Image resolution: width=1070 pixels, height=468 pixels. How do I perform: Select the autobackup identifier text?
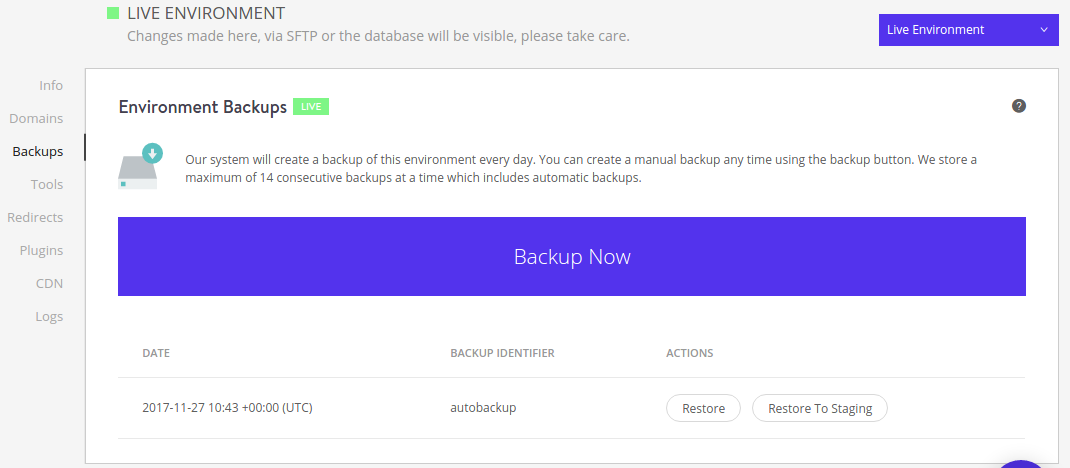pos(483,408)
